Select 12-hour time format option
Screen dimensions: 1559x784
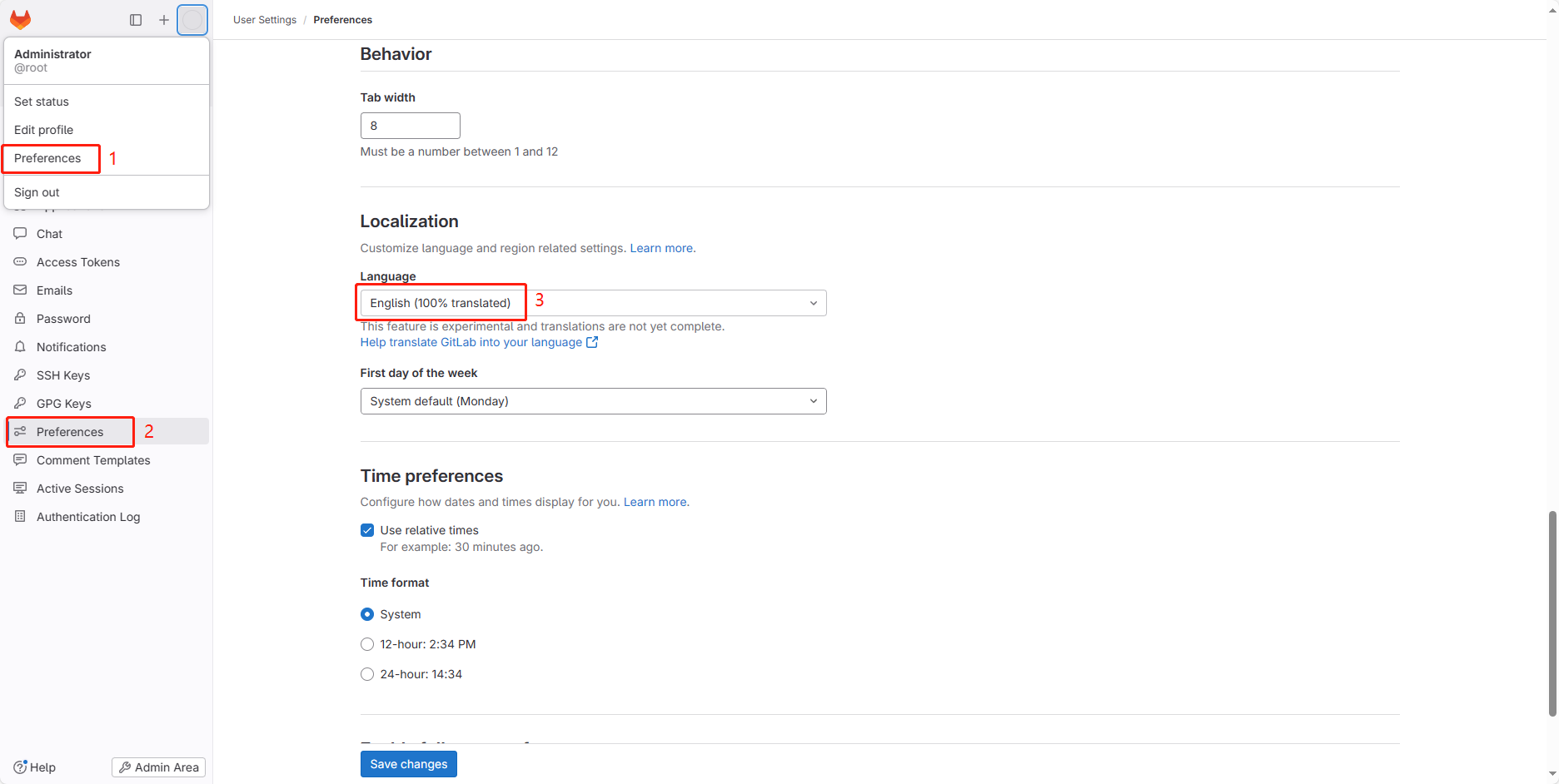367,644
